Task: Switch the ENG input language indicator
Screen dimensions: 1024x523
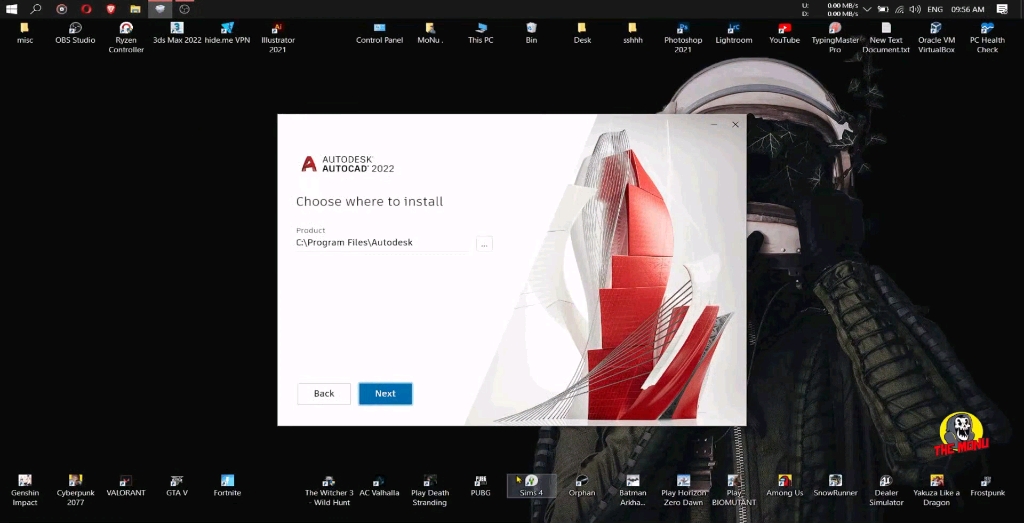Action: (935, 9)
